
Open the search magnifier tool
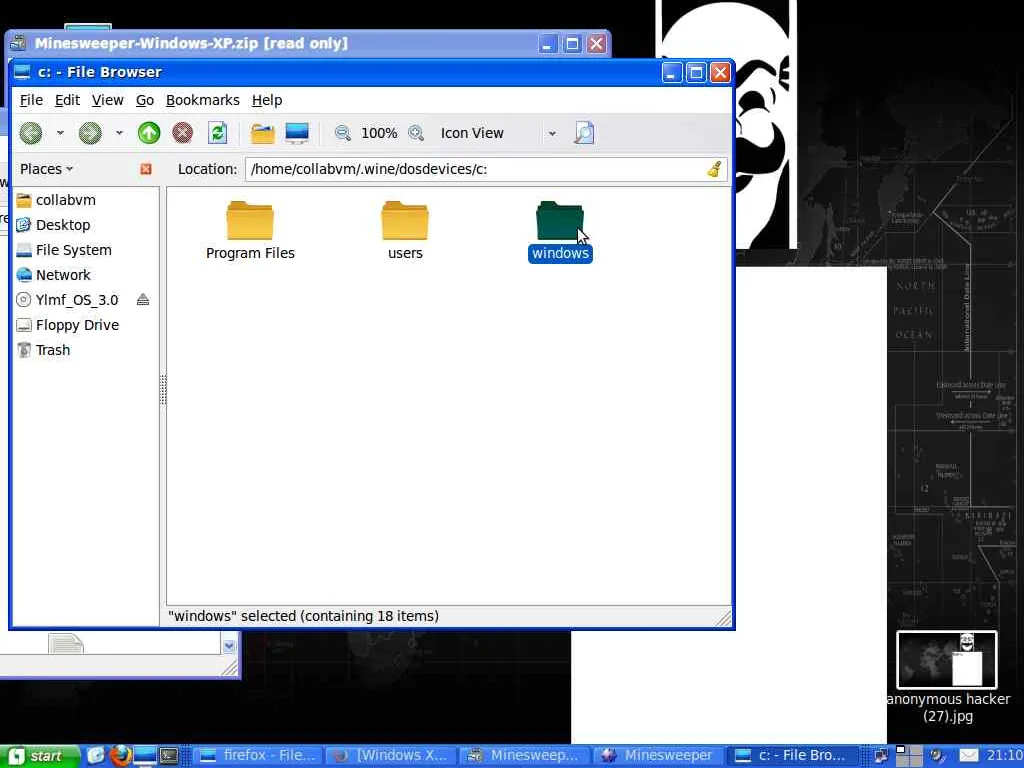pos(584,133)
